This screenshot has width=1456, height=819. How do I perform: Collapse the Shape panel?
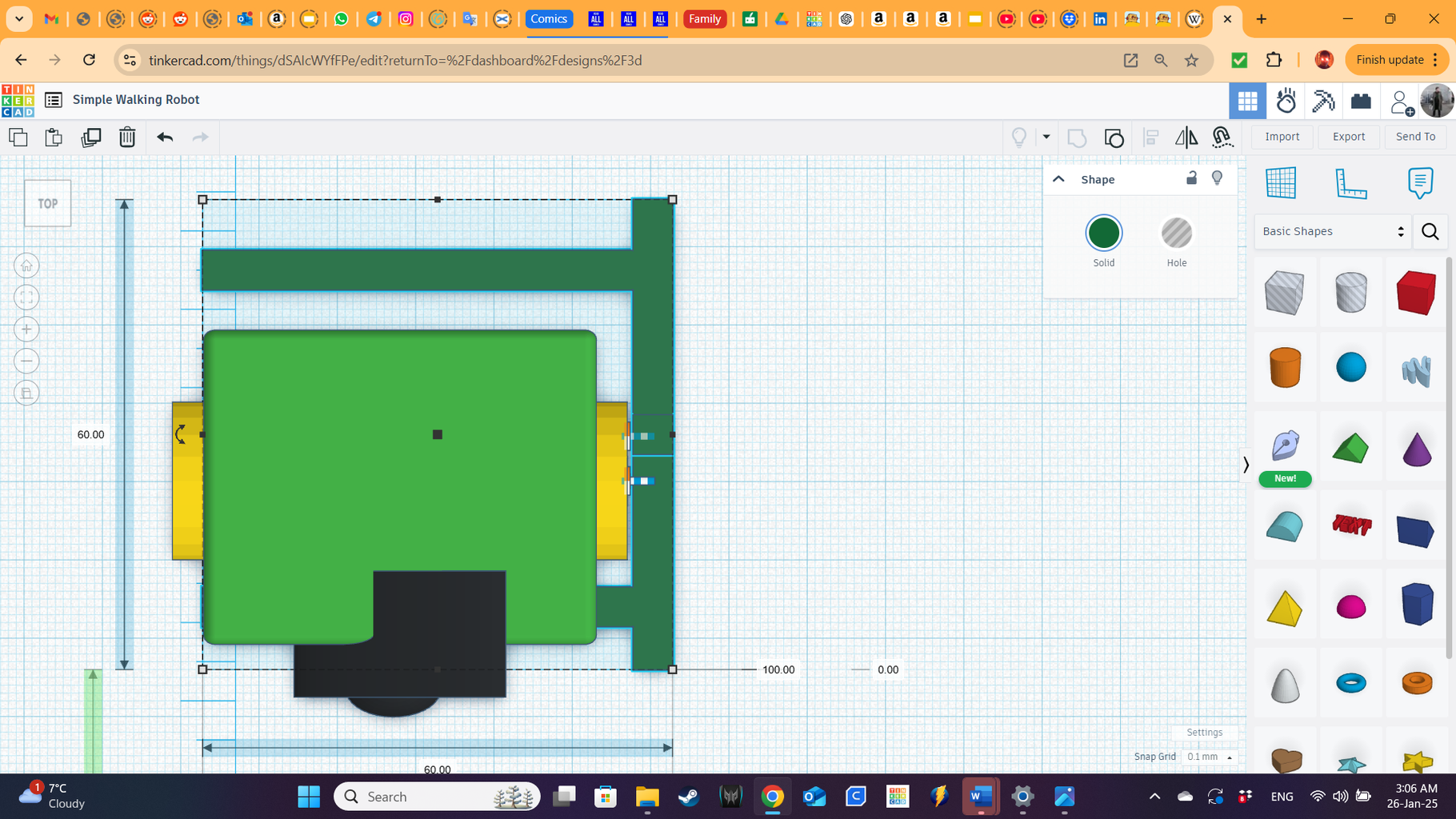tap(1058, 178)
